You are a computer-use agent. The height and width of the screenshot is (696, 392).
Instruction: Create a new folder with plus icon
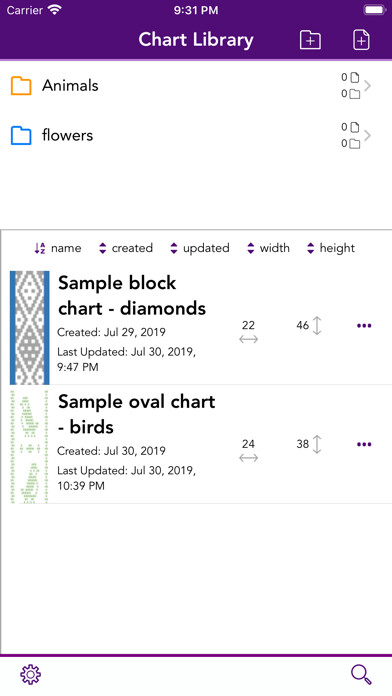[310, 40]
